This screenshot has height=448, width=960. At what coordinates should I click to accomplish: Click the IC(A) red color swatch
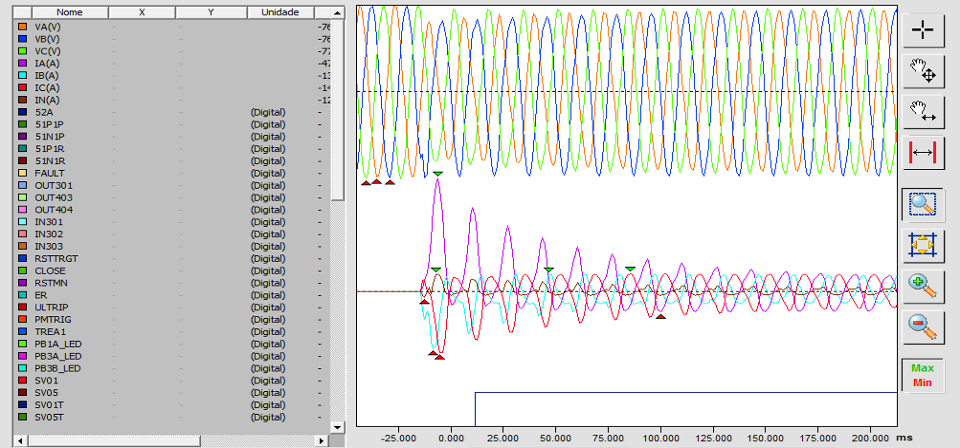click(x=23, y=88)
